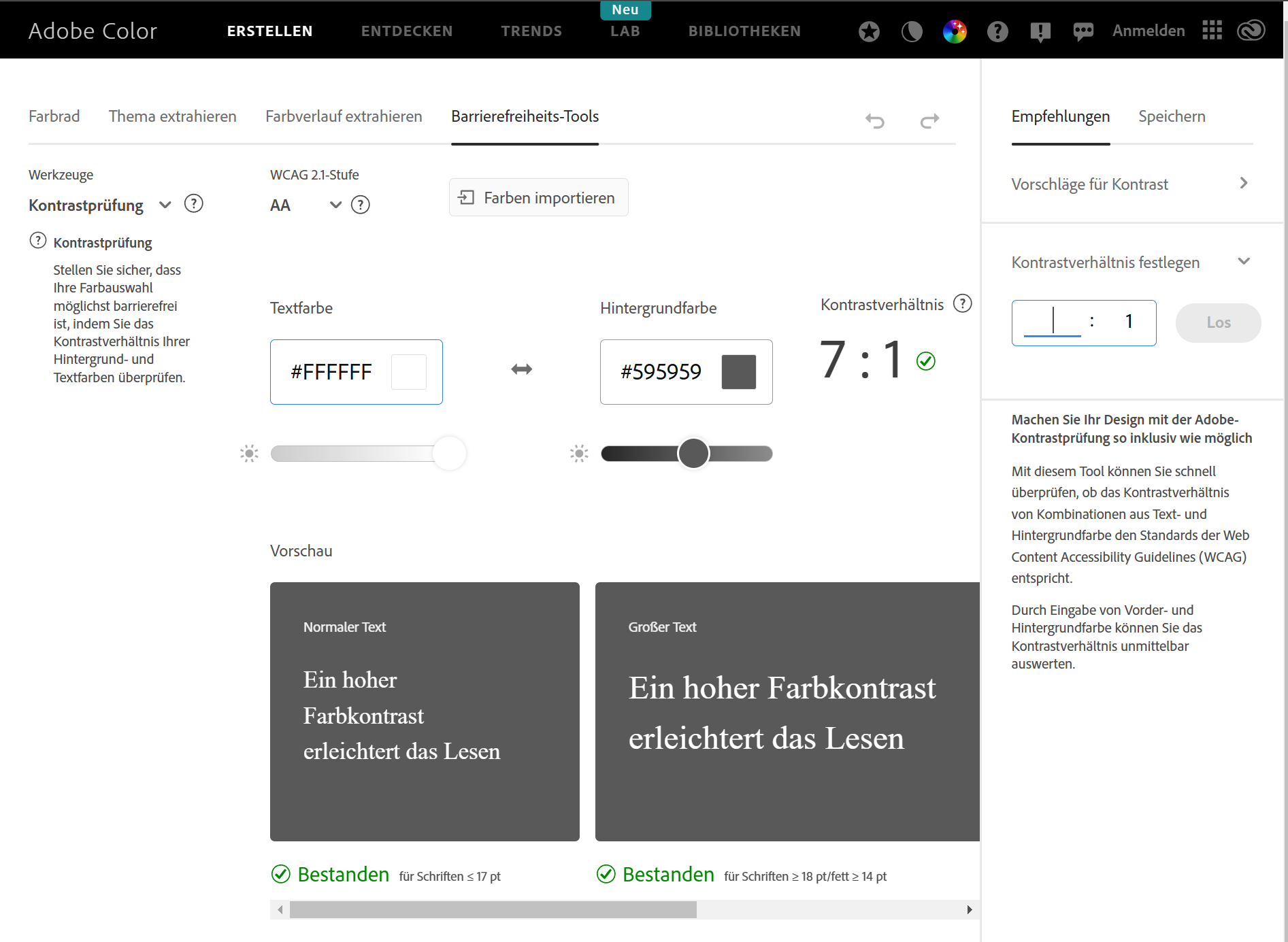
Task: Open the LAB menu item
Action: tap(625, 31)
